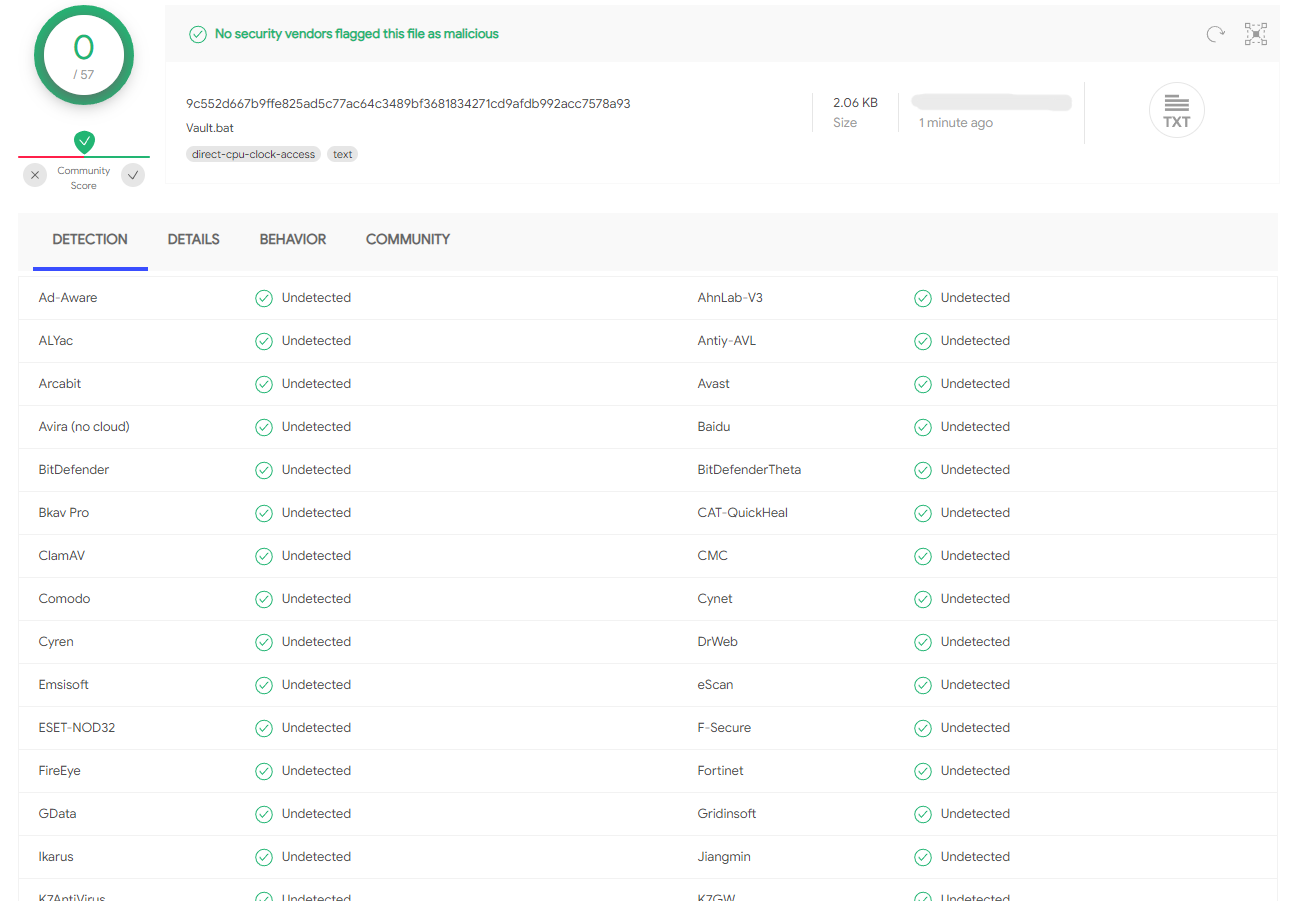
Task: Click the Avira (no cloud) vendor name
Action: (84, 427)
